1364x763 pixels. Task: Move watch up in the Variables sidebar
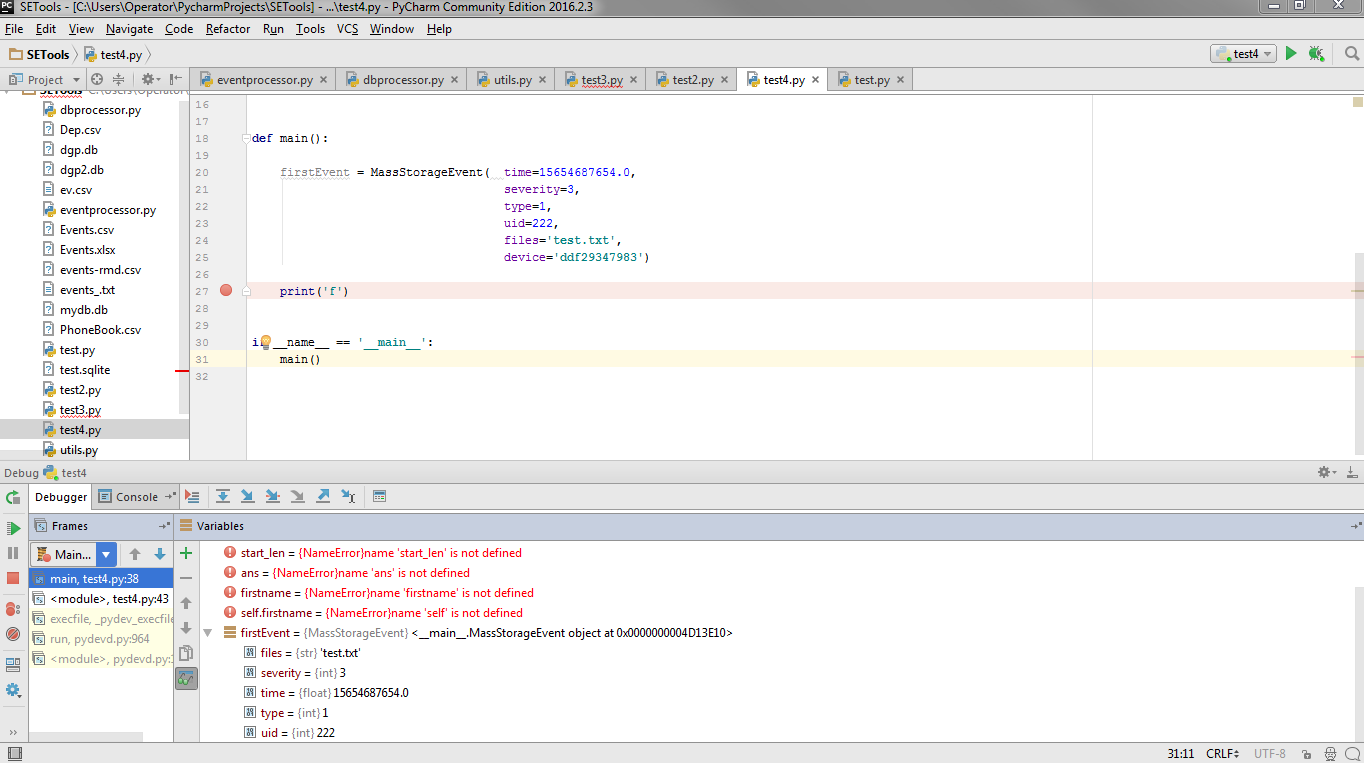click(x=186, y=603)
